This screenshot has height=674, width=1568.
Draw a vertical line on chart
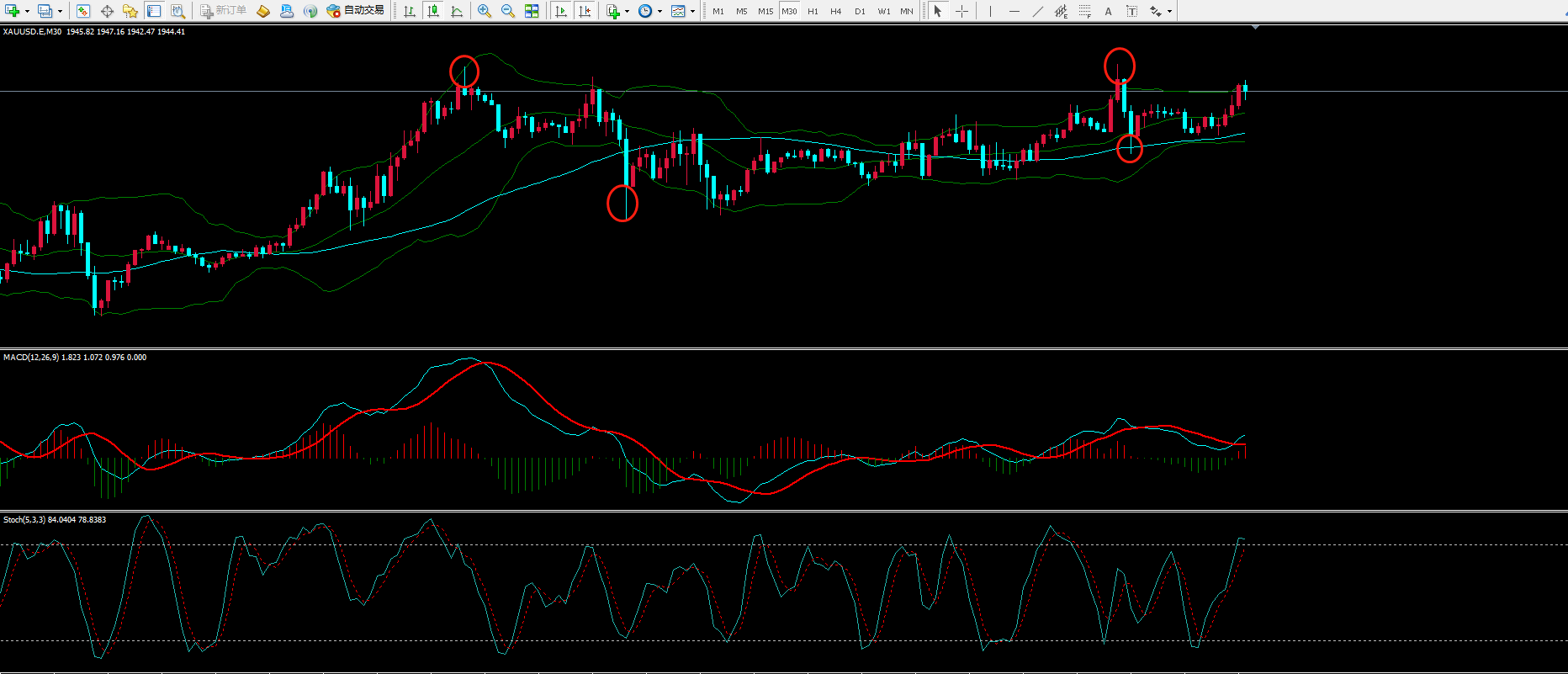[x=991, y=11]
